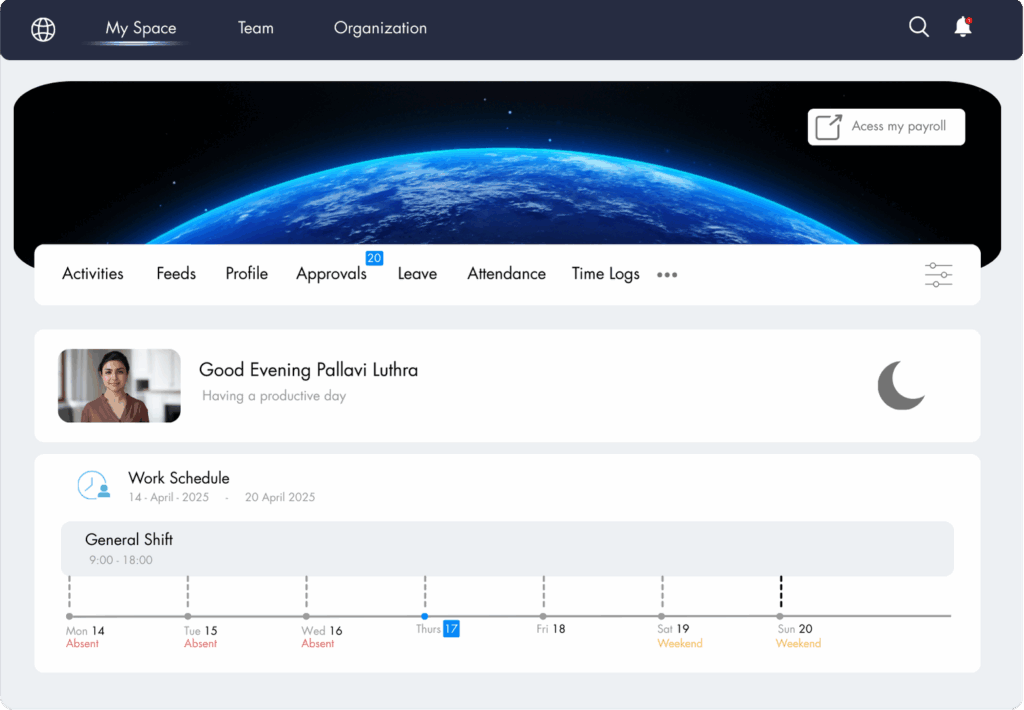This screenshot has height=710, width=1024.
Task: Click the filter sliders settings icon
Action: 938,275
